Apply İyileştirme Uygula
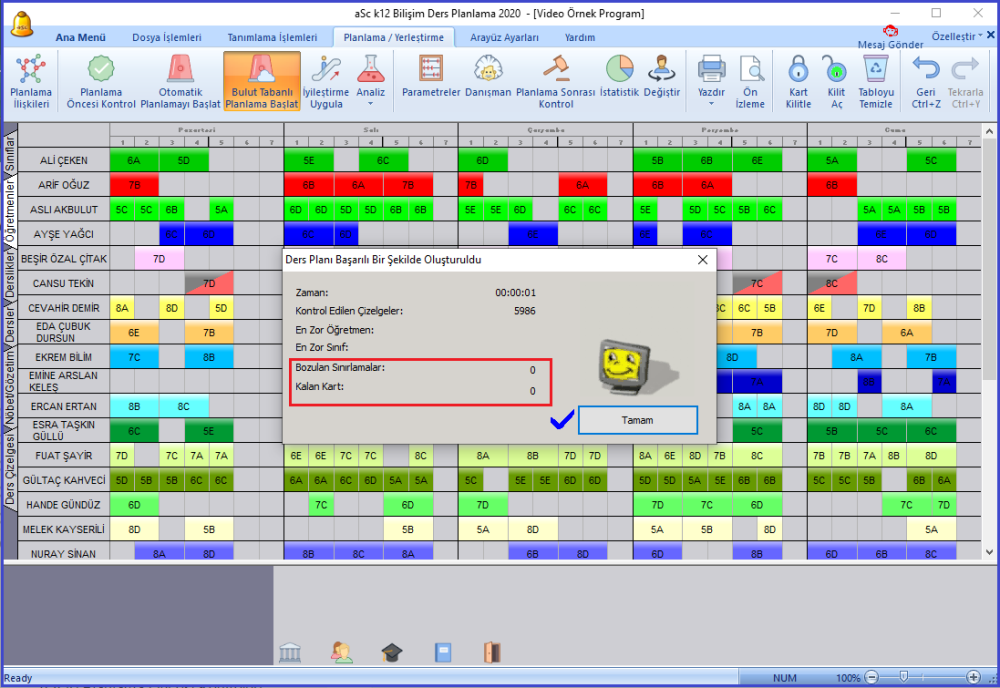 pos(326,81)
